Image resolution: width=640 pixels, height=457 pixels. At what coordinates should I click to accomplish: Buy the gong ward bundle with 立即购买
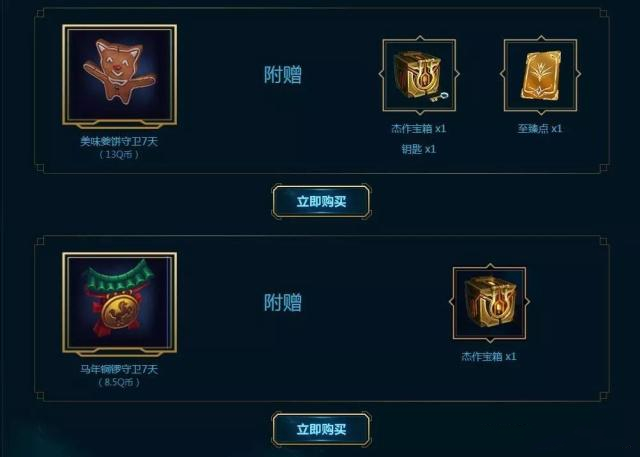tap(322, 429)
